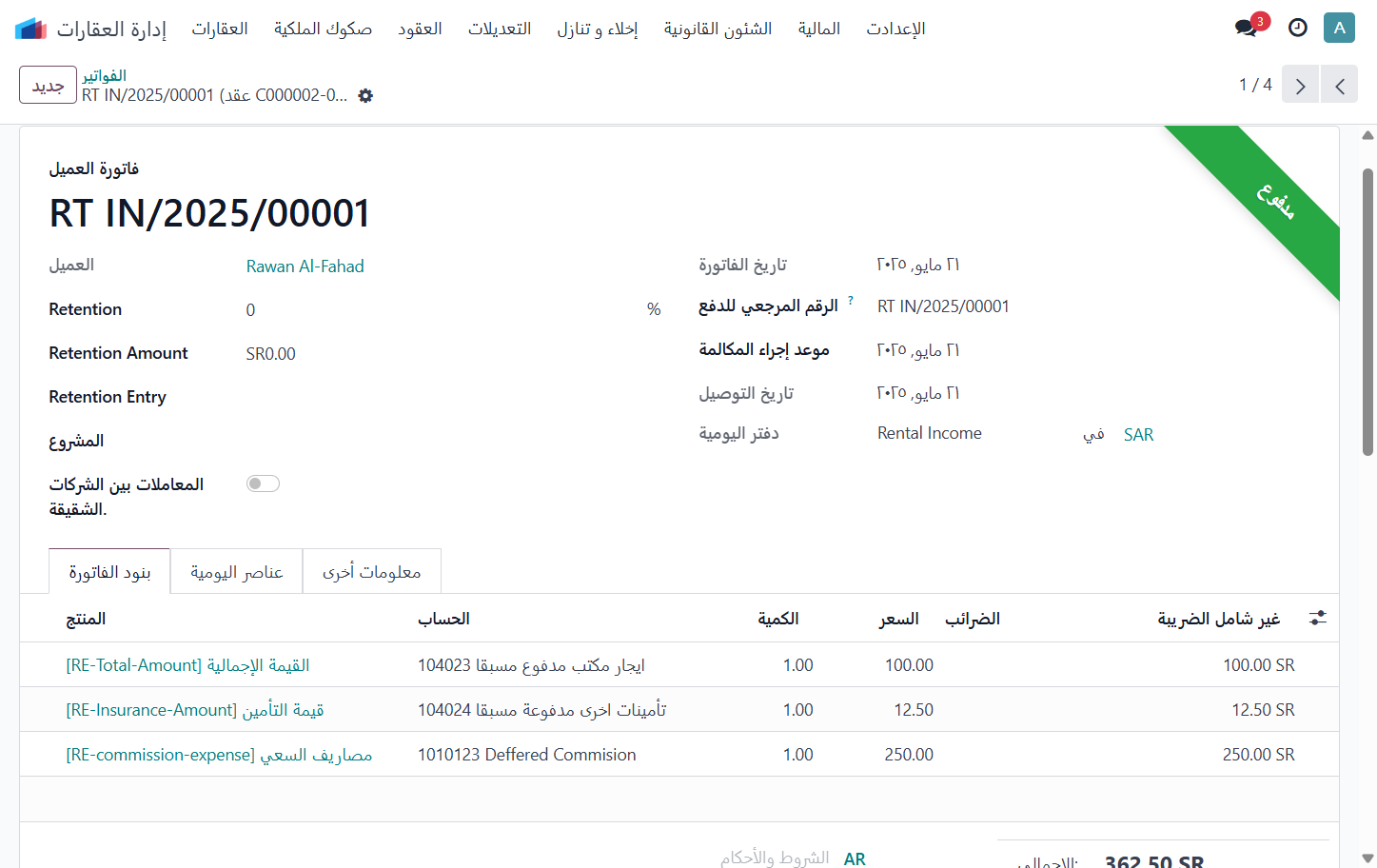Toggle the inter-company transactions switch
Screen dimensions: 1377x868
[263, 483]
